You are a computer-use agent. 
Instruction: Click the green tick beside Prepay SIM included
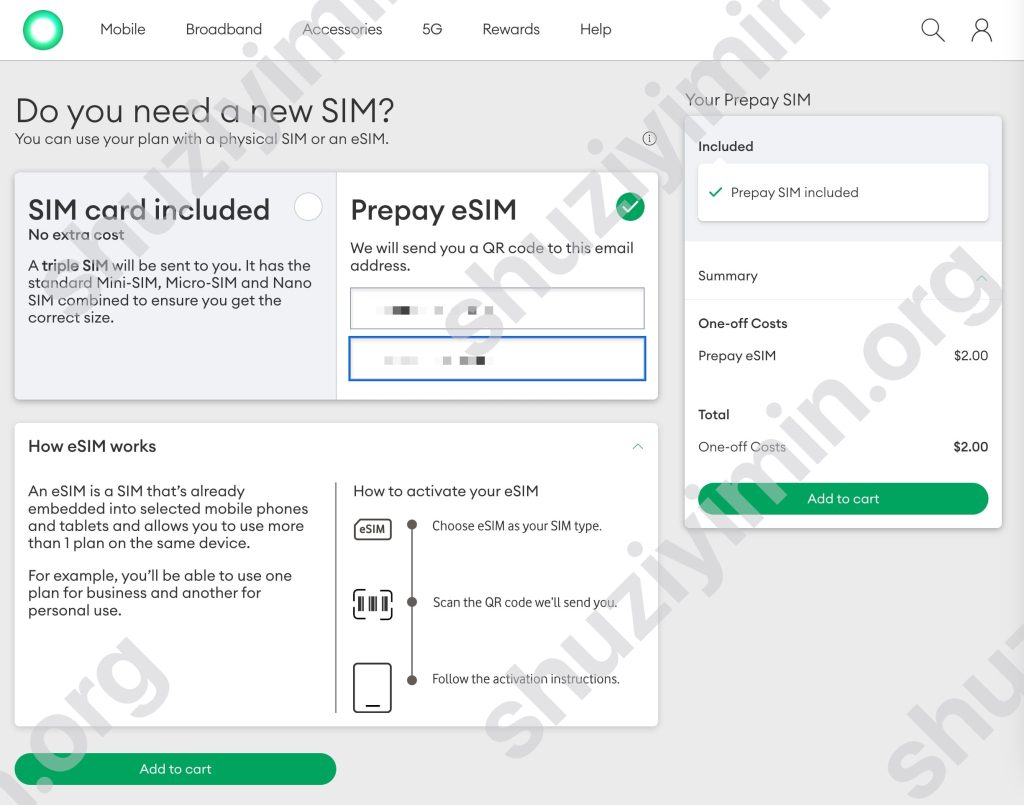[x=715, y=192]
